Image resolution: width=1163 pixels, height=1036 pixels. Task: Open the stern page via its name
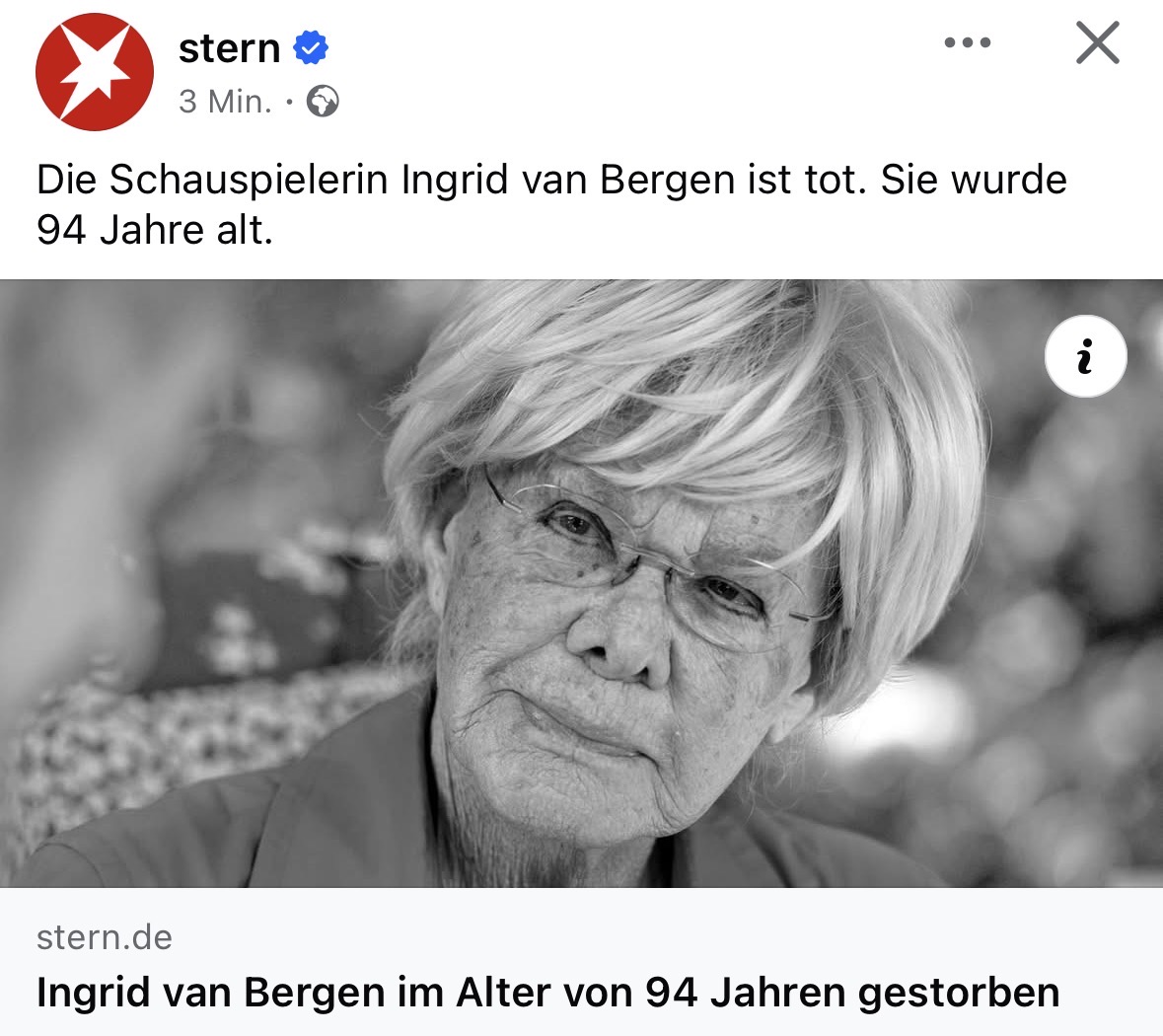click(229, 49)
